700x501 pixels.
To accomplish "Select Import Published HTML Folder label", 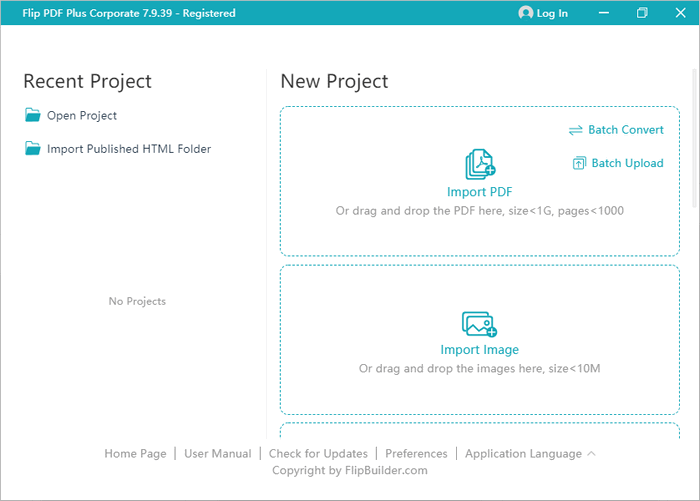I will (129, 149).
